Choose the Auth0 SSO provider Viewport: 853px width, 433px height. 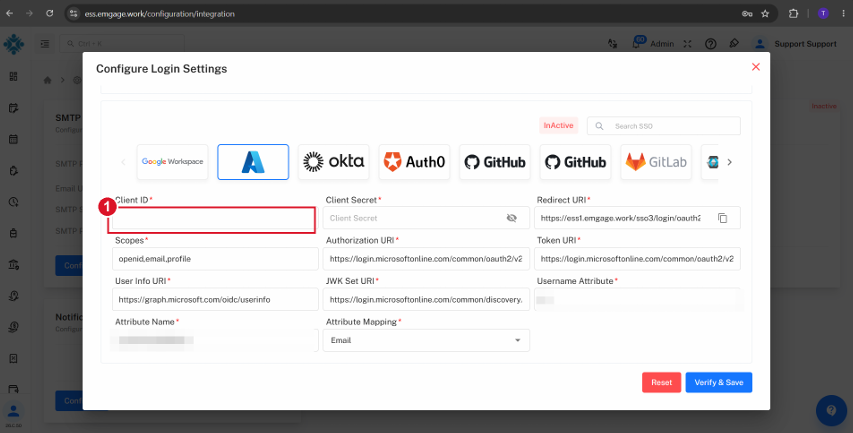tap(414, 162)
